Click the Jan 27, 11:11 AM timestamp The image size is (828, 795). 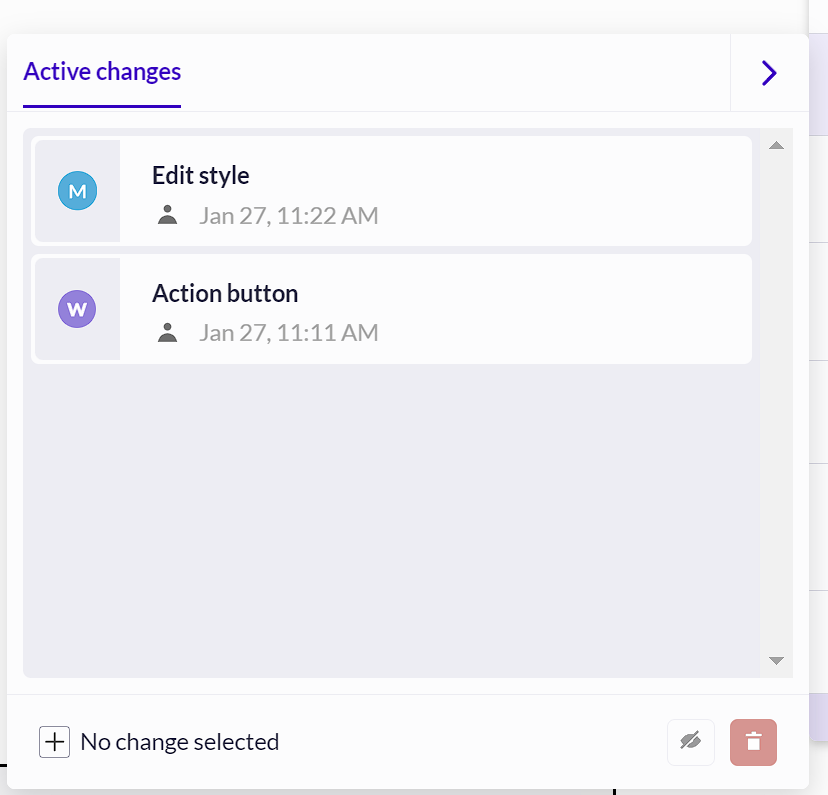pyautogui.click(x=288, y=333)
